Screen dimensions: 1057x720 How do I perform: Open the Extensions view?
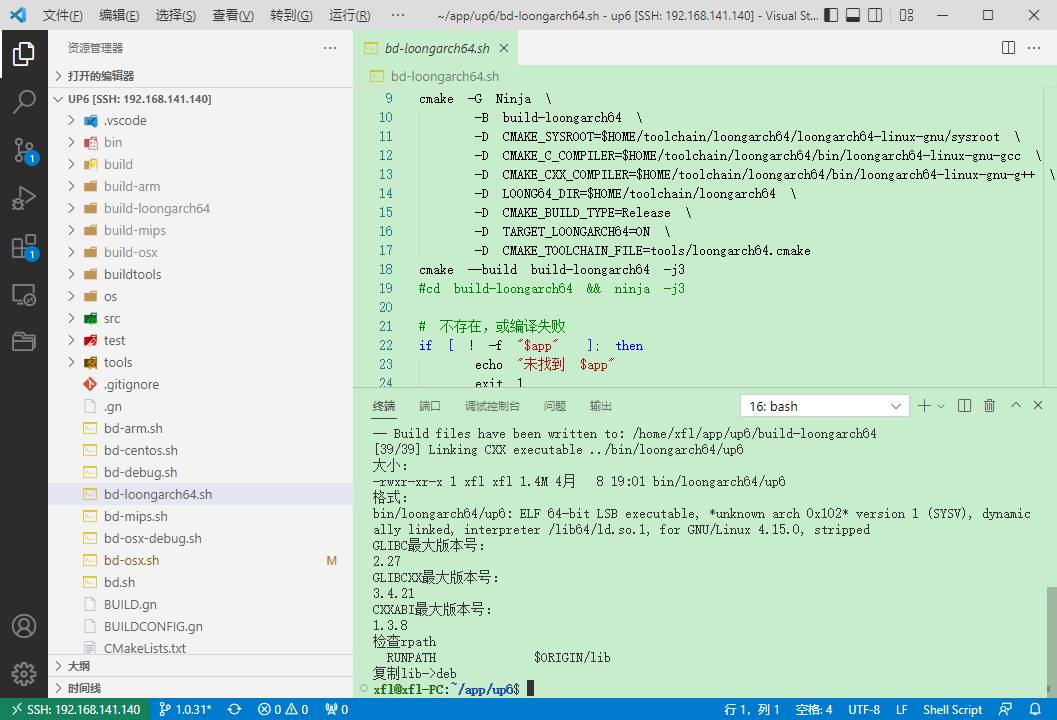(x=24, y=247)
